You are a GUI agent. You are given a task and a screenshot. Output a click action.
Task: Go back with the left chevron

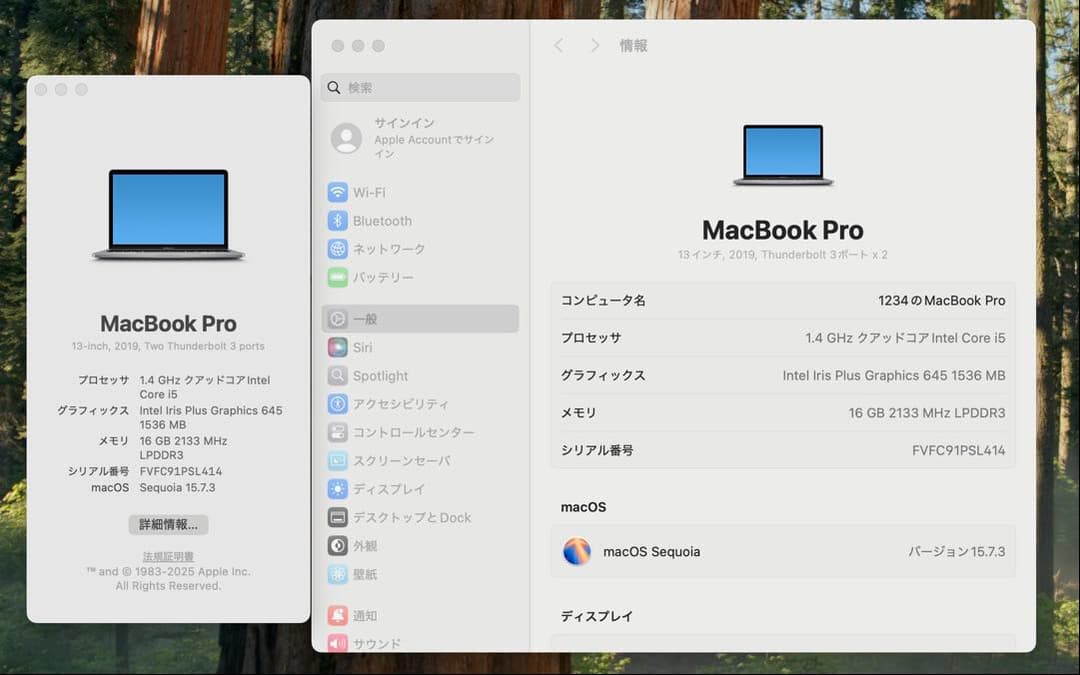[x=559, y=45]
